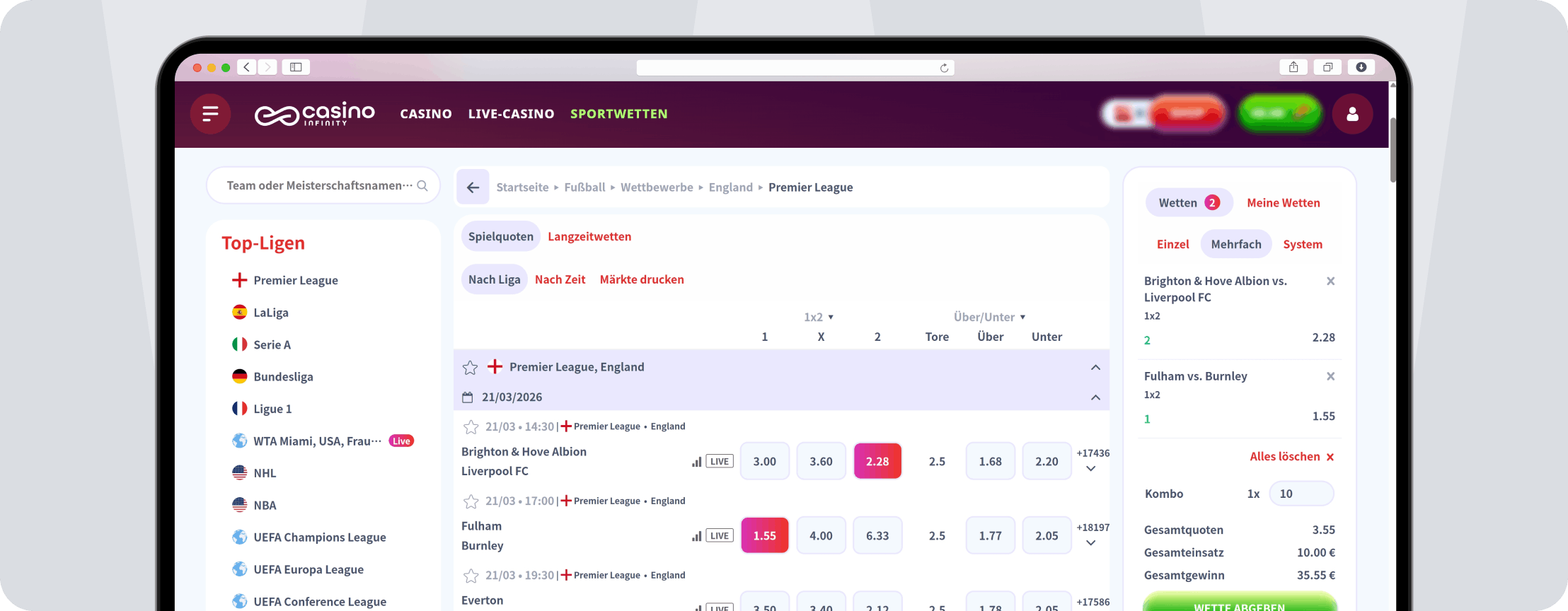The image size is (1568, 611).
Task: Remove Fulham vs Burnley bet from slip
Action: tap(1330, 377)
